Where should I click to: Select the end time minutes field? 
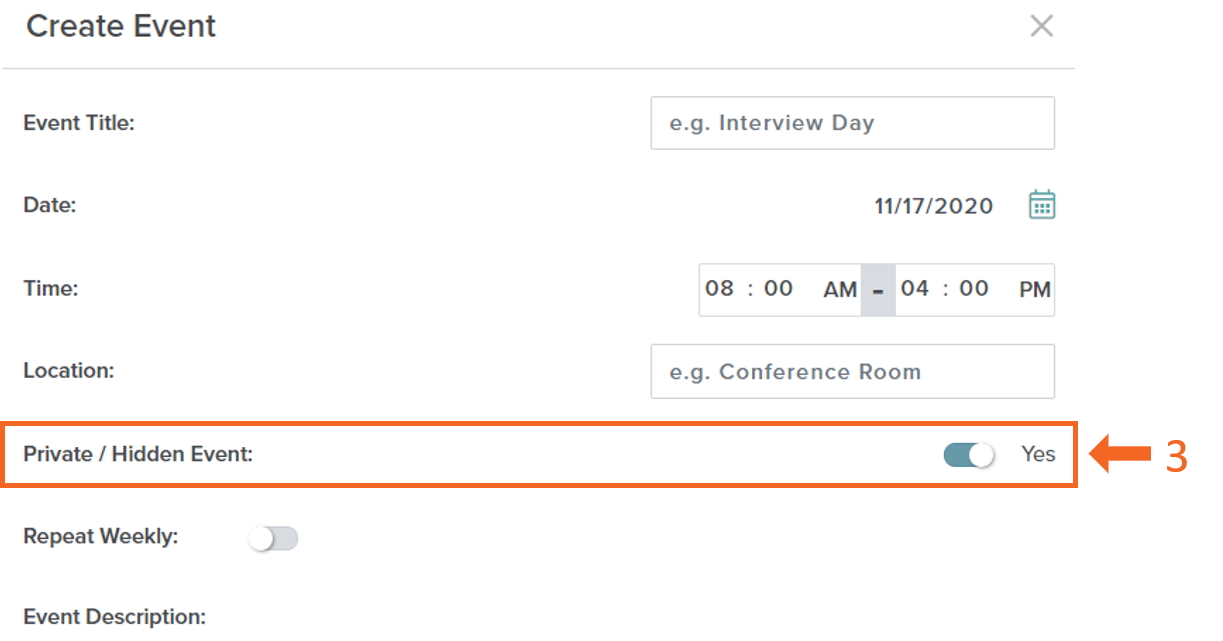coord(974,289)
